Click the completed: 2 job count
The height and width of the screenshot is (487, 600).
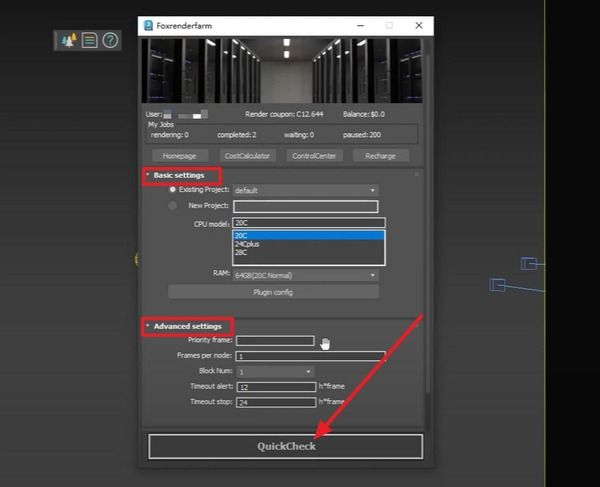tap(236, 135)
